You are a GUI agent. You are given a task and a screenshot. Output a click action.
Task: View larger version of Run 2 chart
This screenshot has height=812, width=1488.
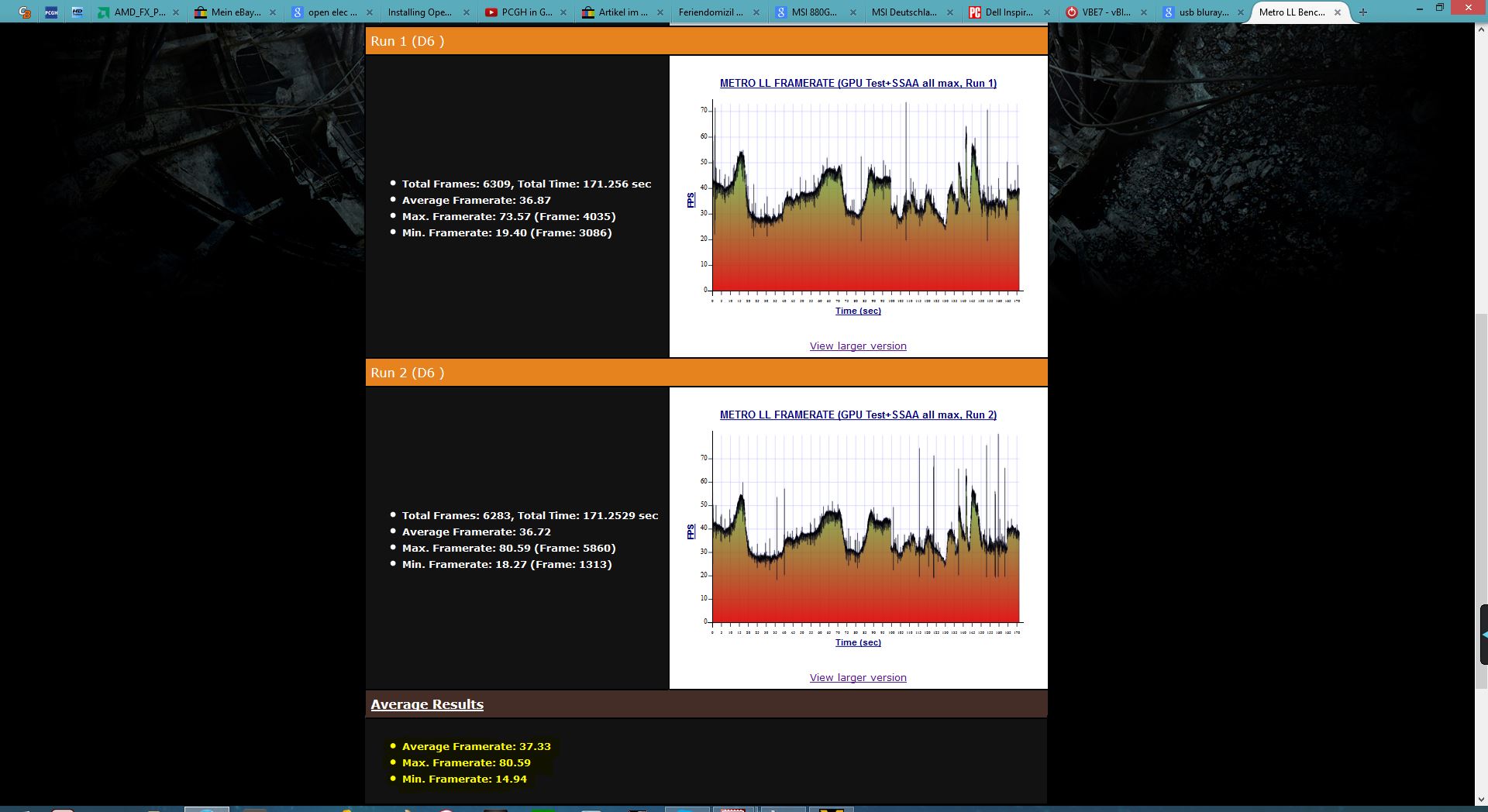(x=858, y=677)
